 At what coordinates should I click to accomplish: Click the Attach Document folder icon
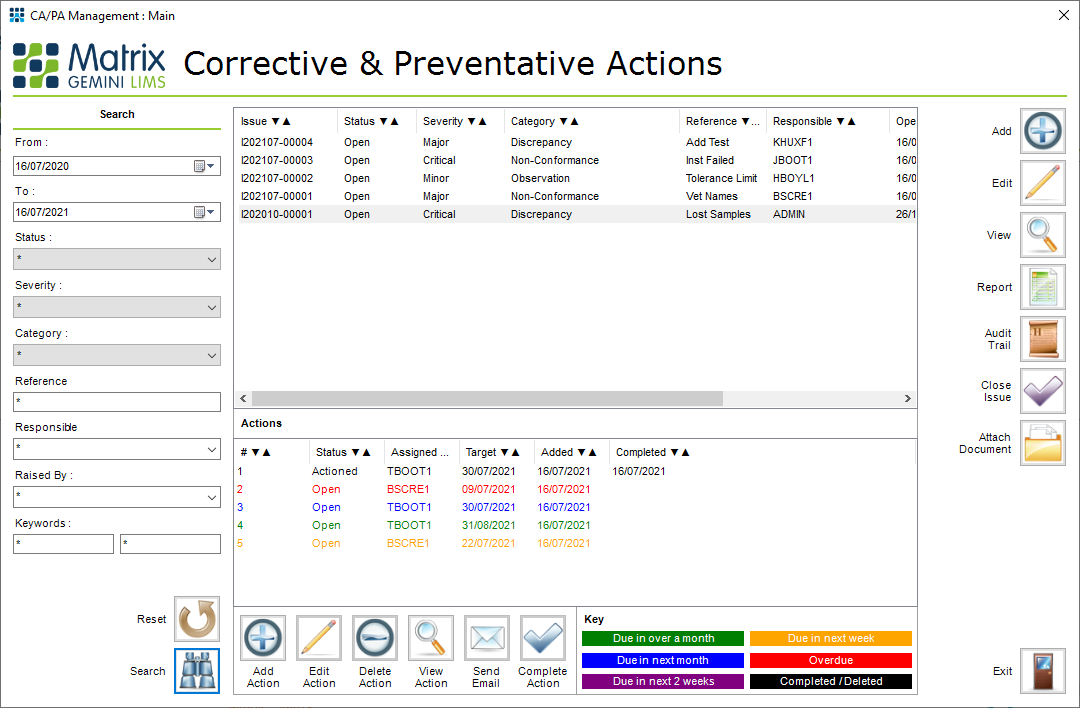tap(1042, 443)
